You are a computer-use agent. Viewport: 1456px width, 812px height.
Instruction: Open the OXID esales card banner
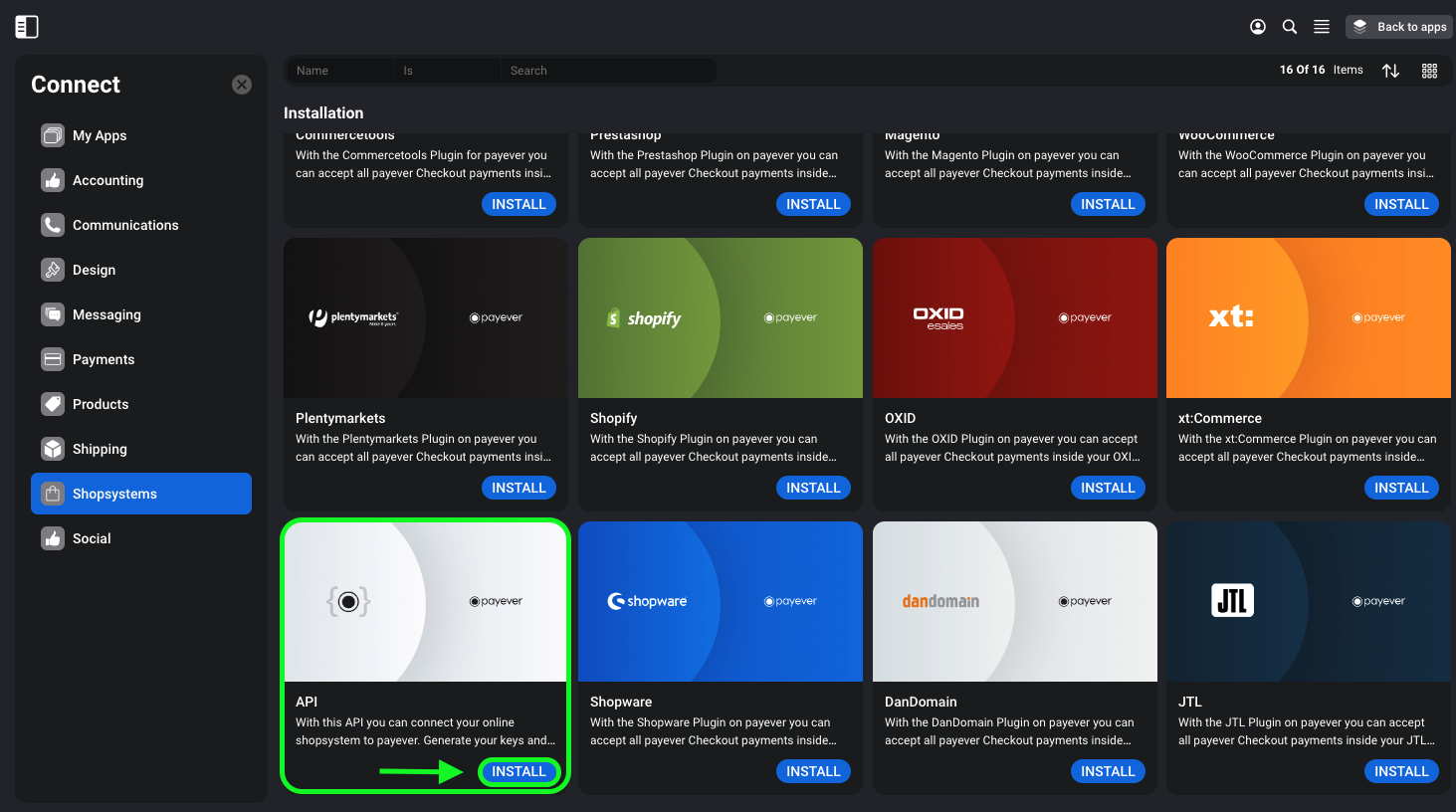click(1015, 318)
